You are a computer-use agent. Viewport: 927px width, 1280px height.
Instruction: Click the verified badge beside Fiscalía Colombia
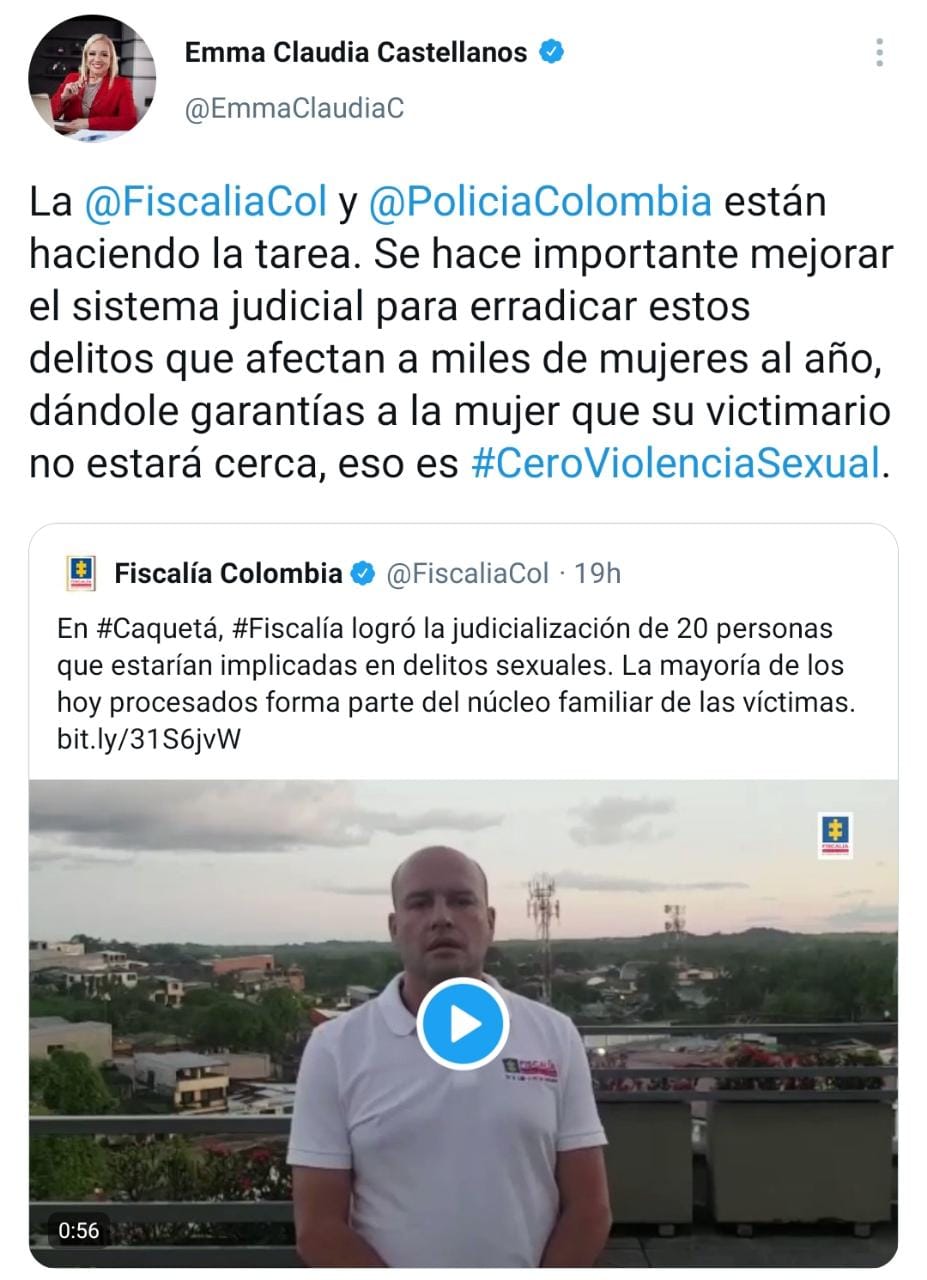click(363, 573)
